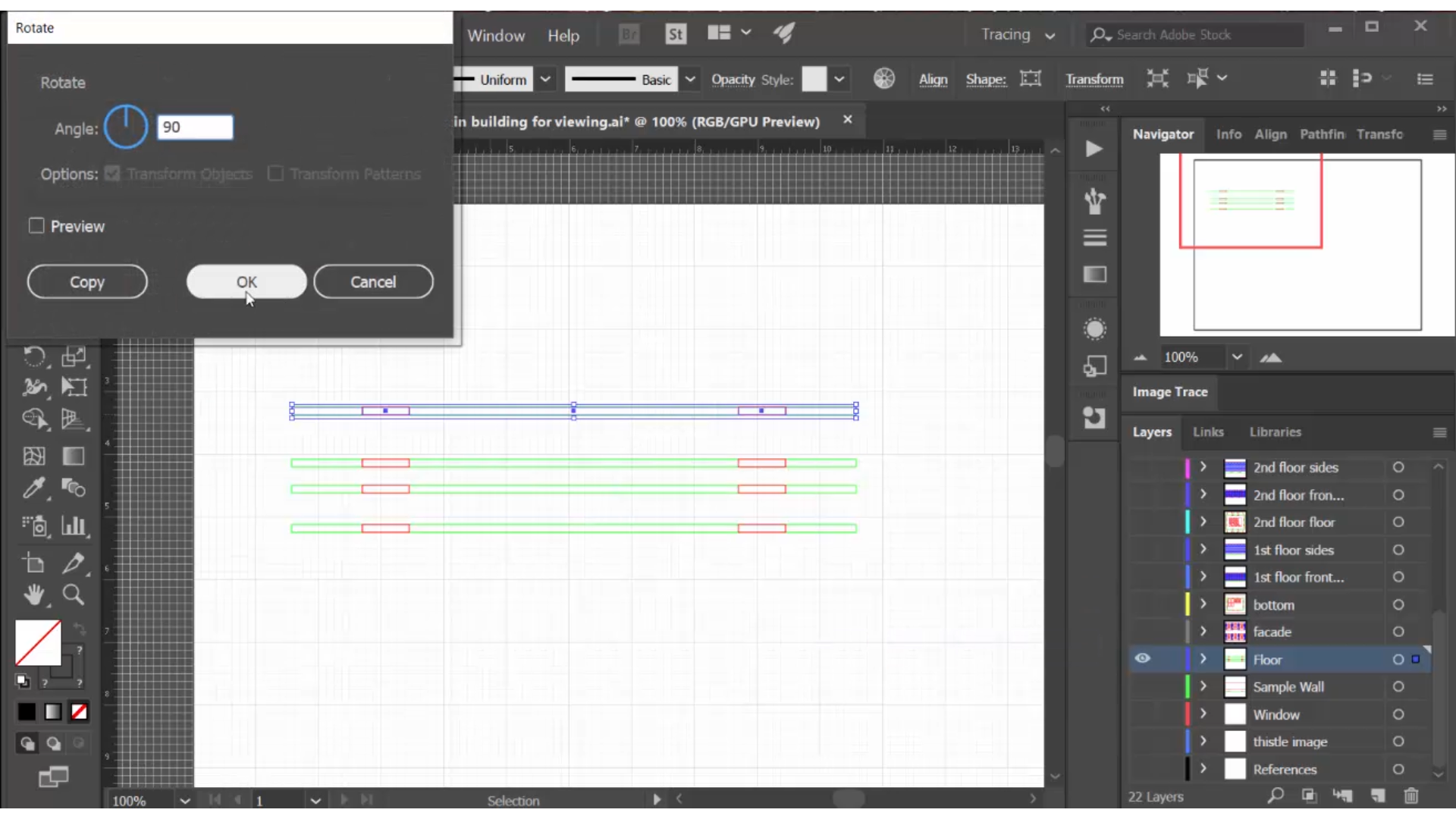This screenshot has width=1456, height=819.
Task: Toggle Transform Objects checkbox
Action: point(113,174)
